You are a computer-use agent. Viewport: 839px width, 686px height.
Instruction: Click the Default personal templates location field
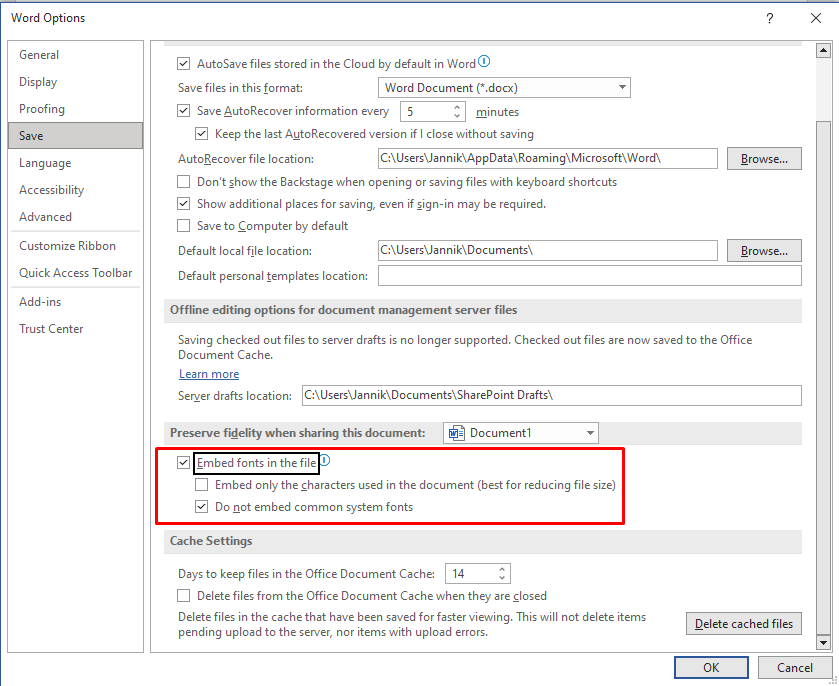590,276
